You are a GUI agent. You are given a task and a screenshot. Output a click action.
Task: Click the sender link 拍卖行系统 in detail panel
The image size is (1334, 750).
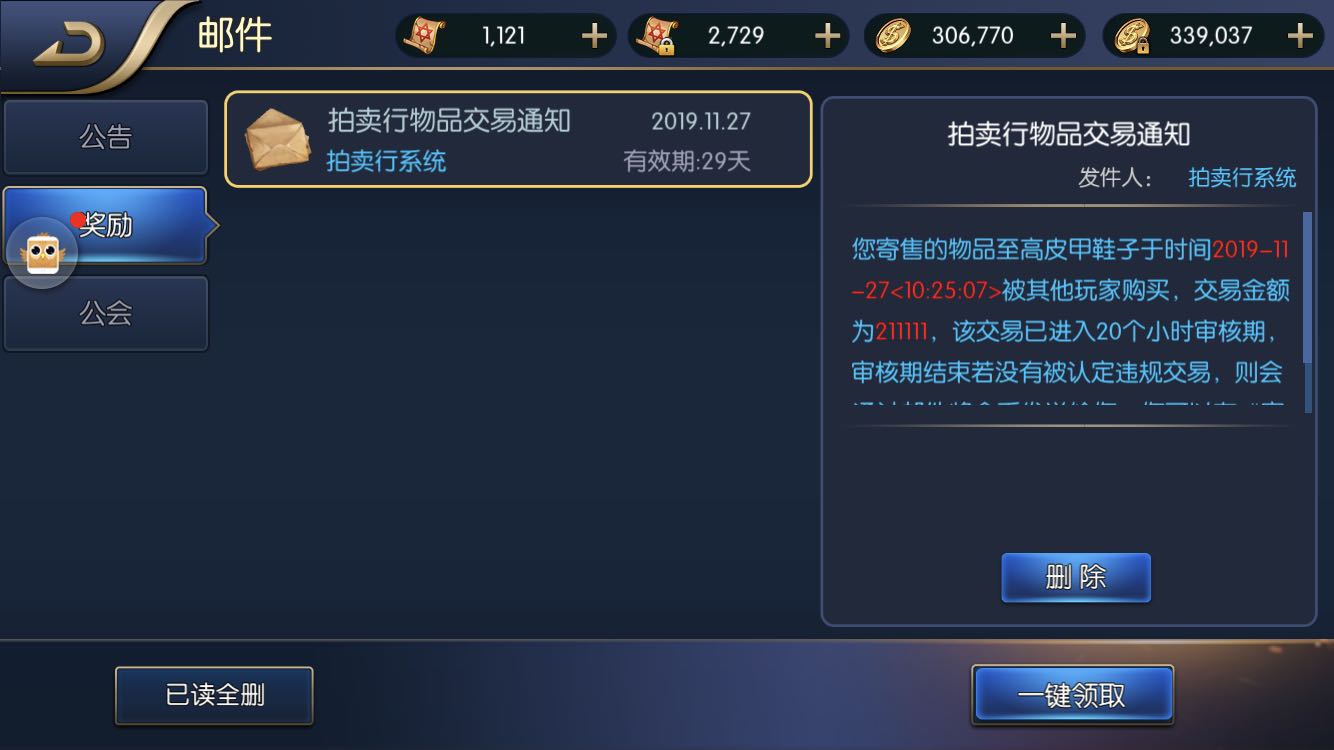point(1242,178)
